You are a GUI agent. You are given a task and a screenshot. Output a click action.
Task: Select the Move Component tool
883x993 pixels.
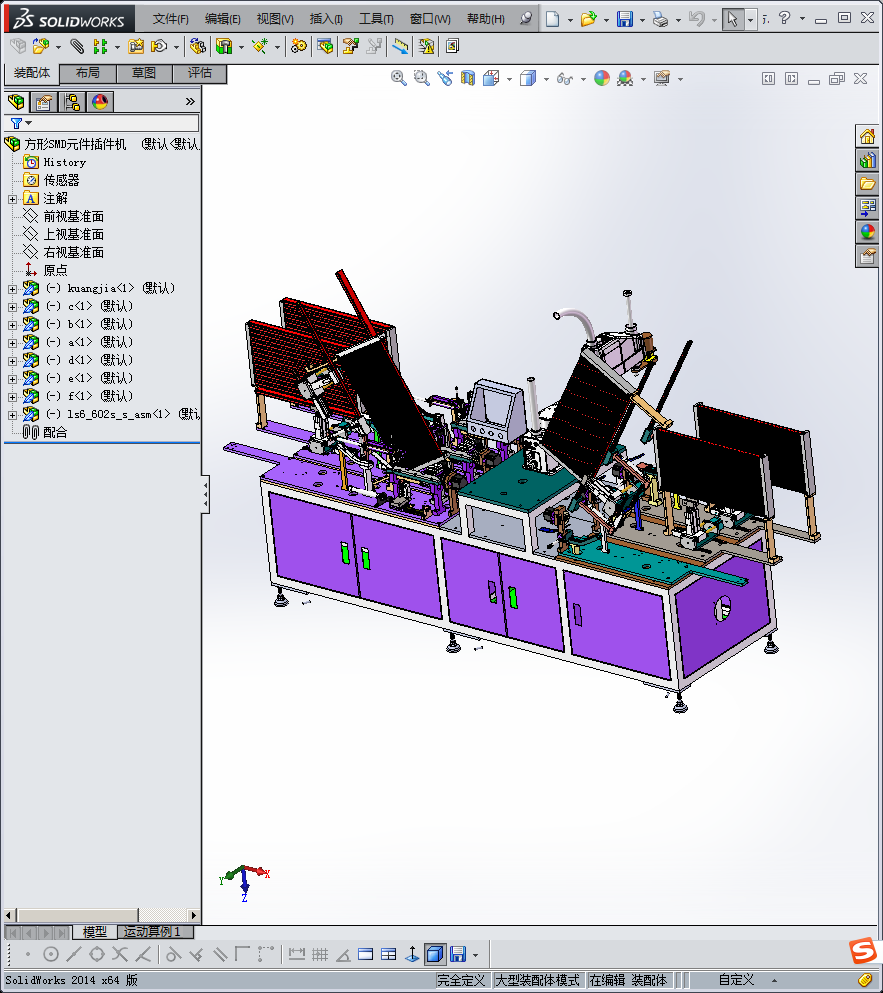159,46
